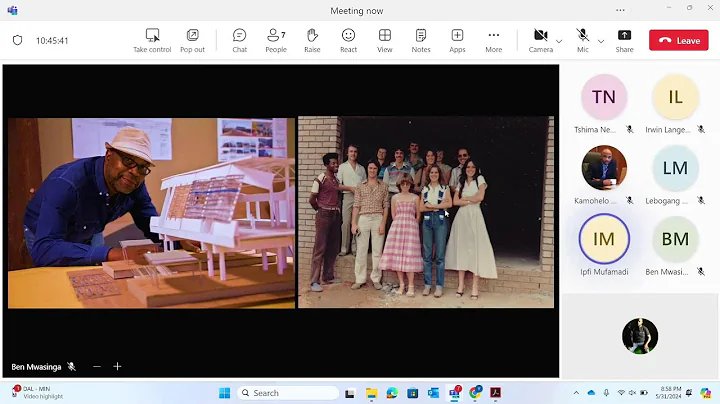Screen dimensions: 720x404
Task: Zoom in on shared content with plus
Action: (117, 367)
